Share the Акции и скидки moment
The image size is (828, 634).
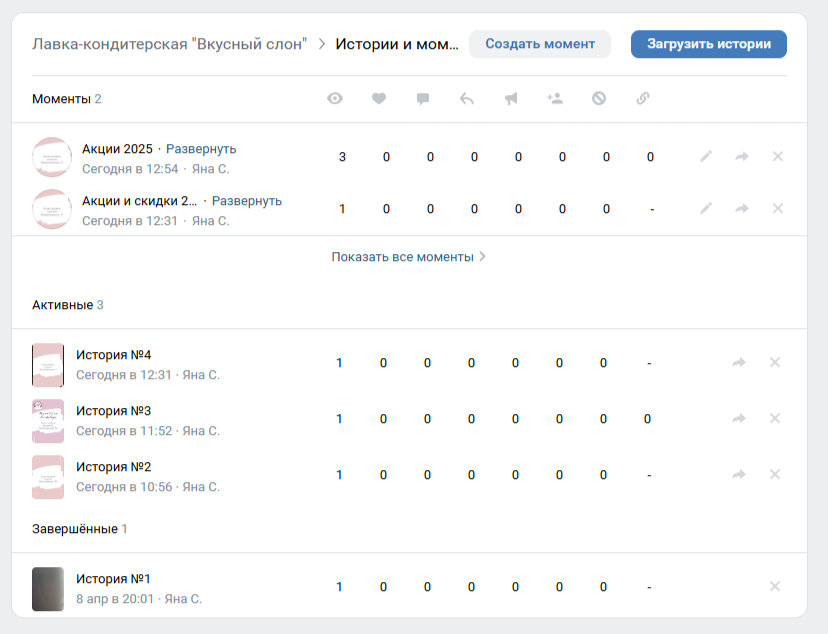pos(742,209)
